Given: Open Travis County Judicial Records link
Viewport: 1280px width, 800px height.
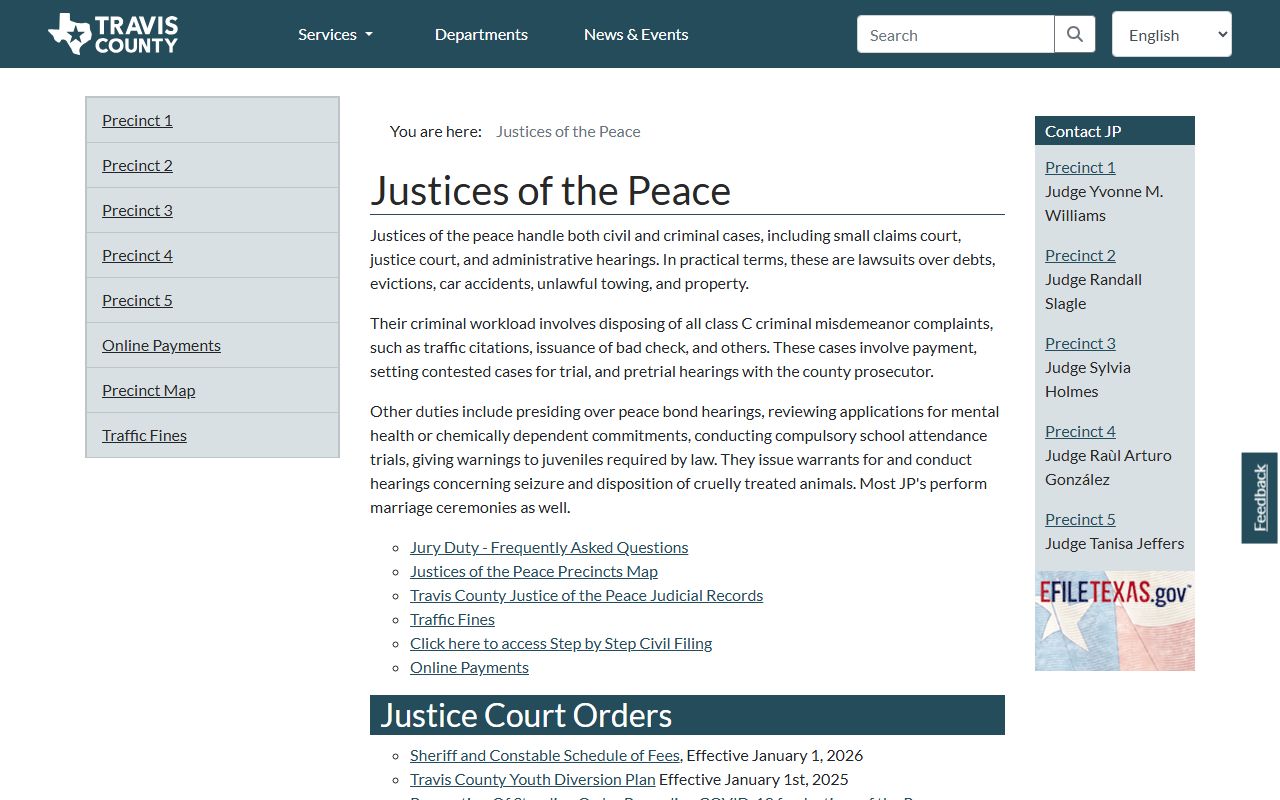Looking at the screenshot, I should 586,595.
